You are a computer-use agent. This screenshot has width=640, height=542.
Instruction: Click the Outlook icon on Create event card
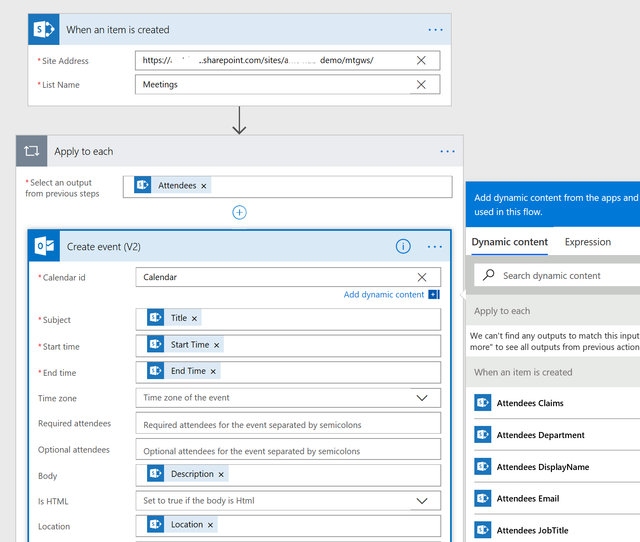tap(44, 246)
